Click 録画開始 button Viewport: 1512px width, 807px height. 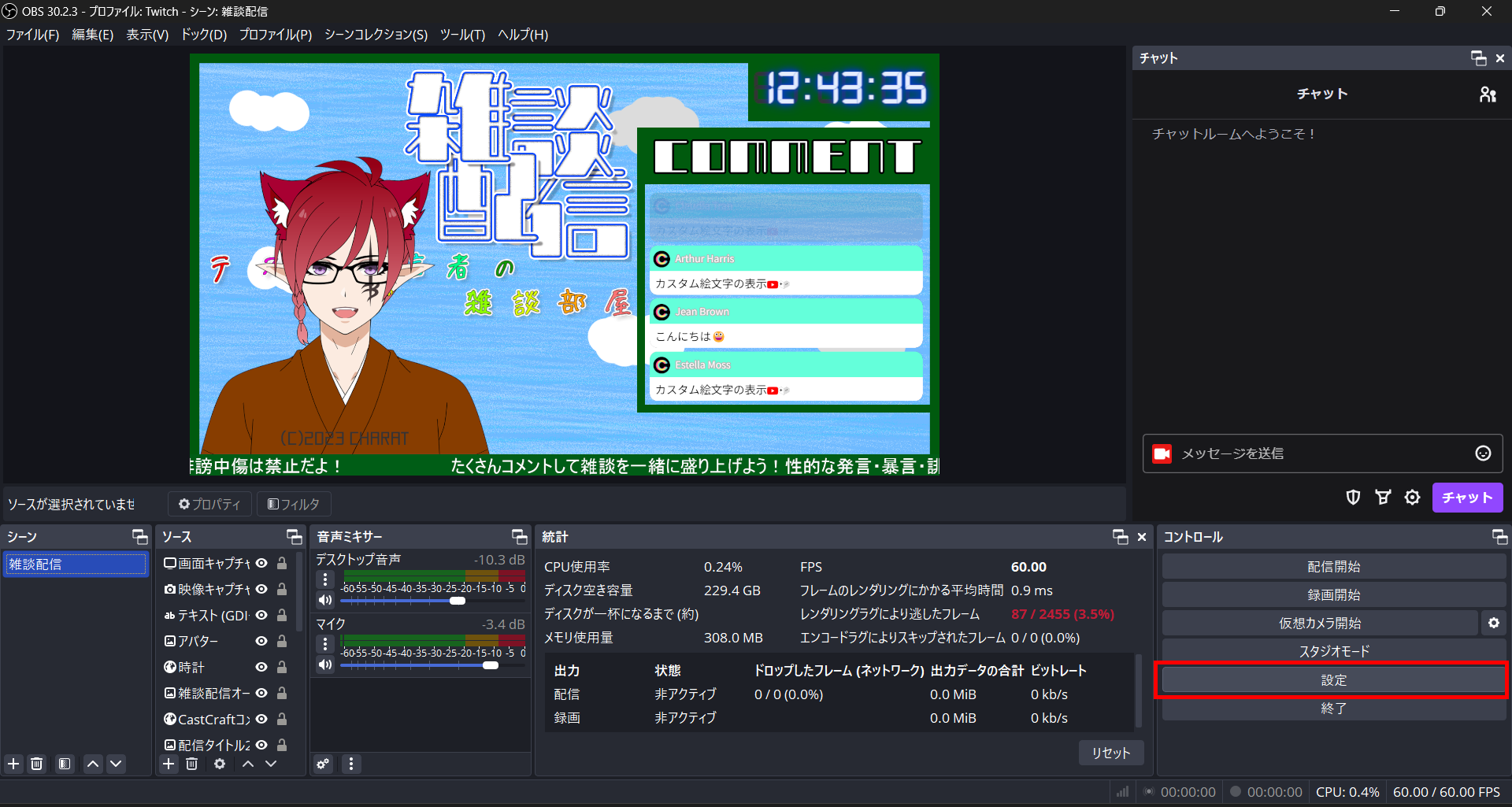1333,595
